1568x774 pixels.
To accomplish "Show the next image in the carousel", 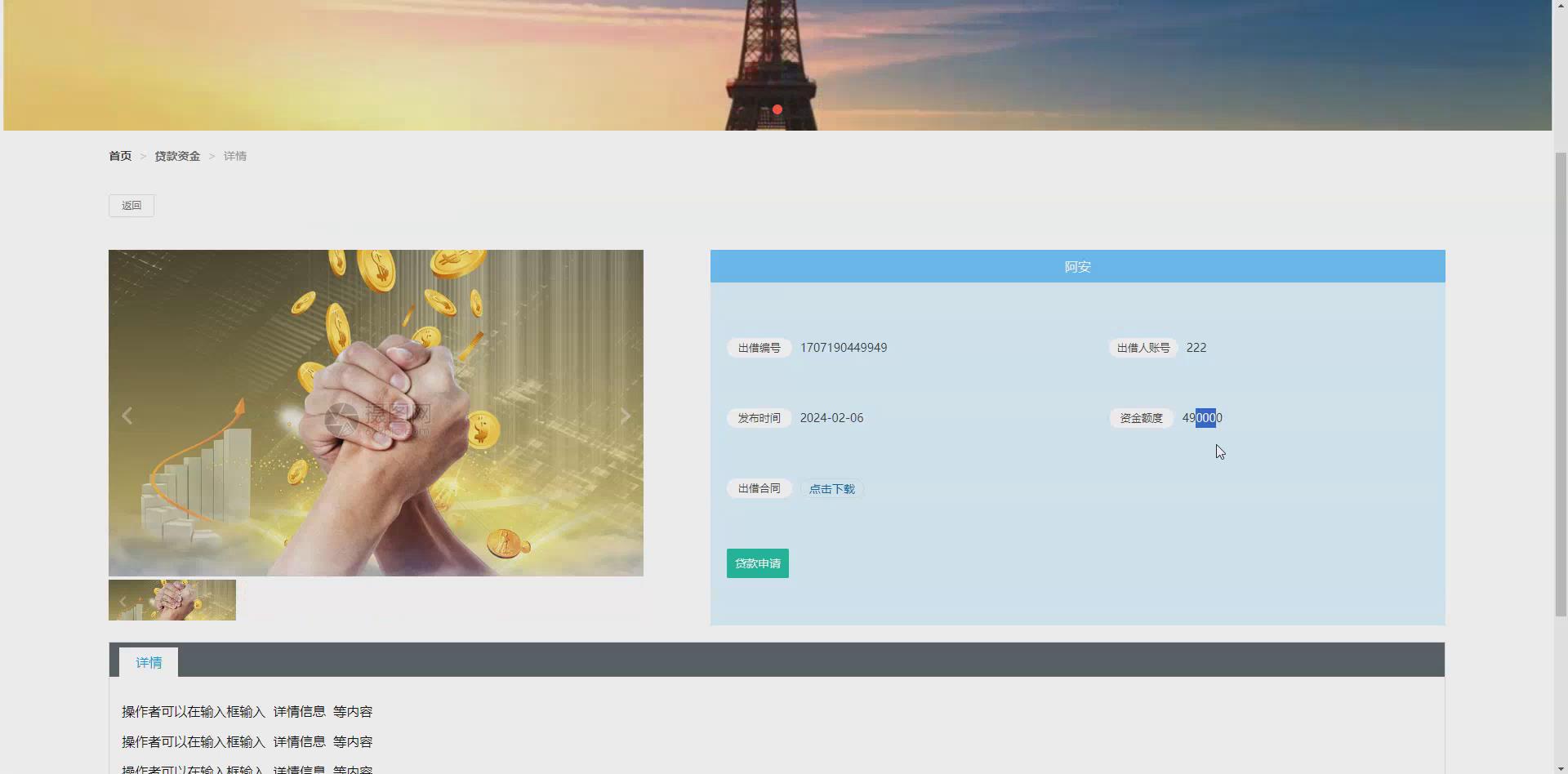I will coord(625,416).
